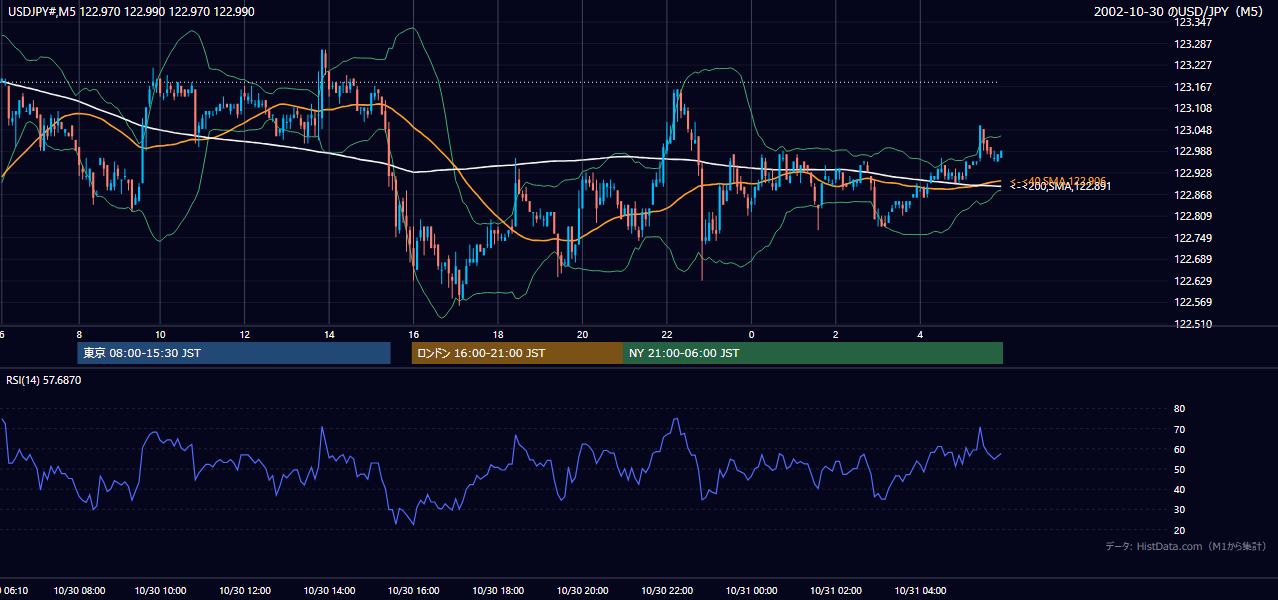Click price axis value 122.868

point(1193,195)
